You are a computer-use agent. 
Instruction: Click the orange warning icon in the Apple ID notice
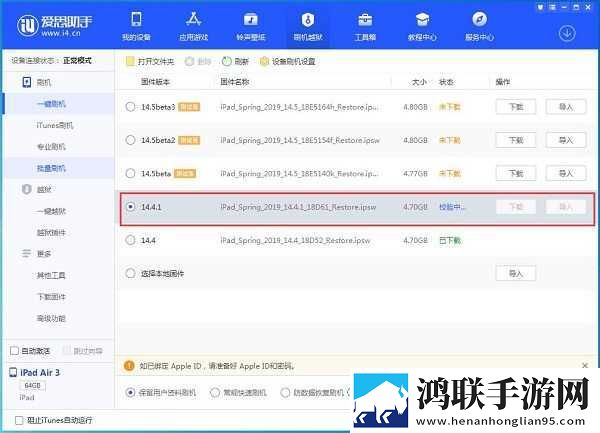129,366
